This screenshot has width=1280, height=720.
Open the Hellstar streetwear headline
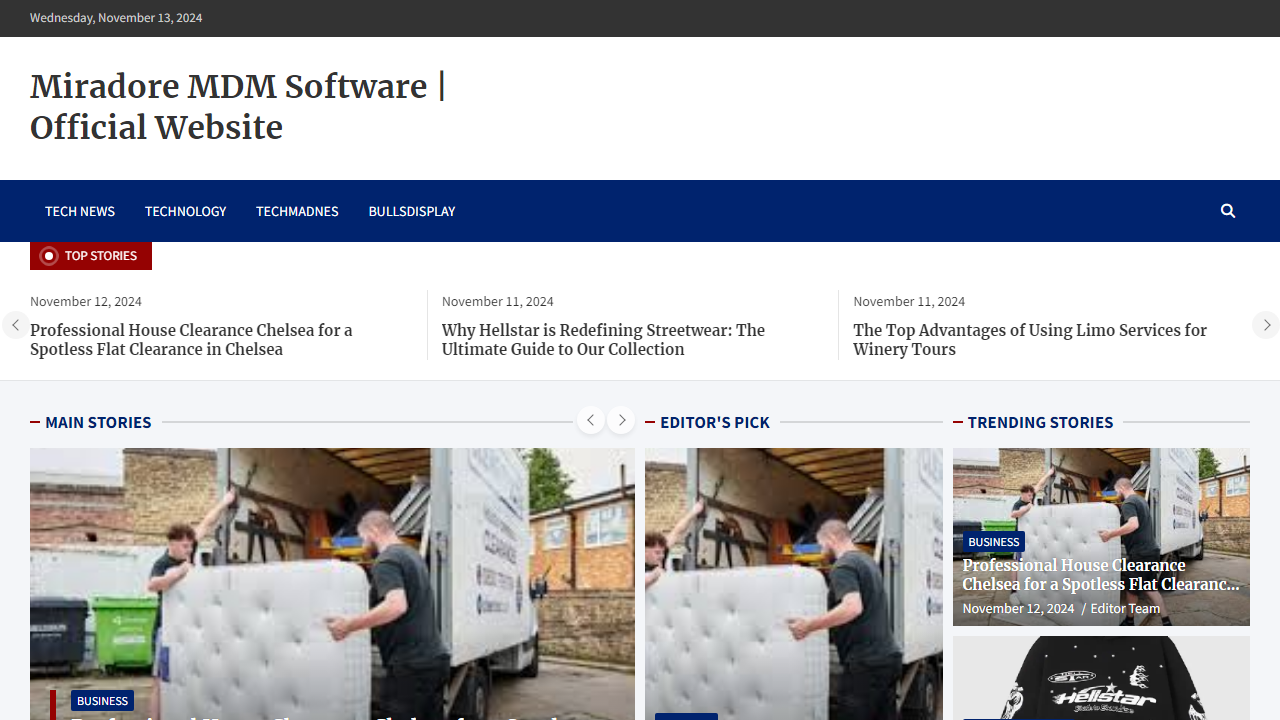603,340
